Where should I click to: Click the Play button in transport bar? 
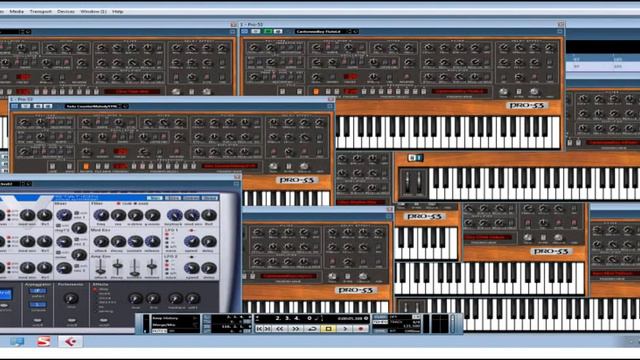[344, 329]
